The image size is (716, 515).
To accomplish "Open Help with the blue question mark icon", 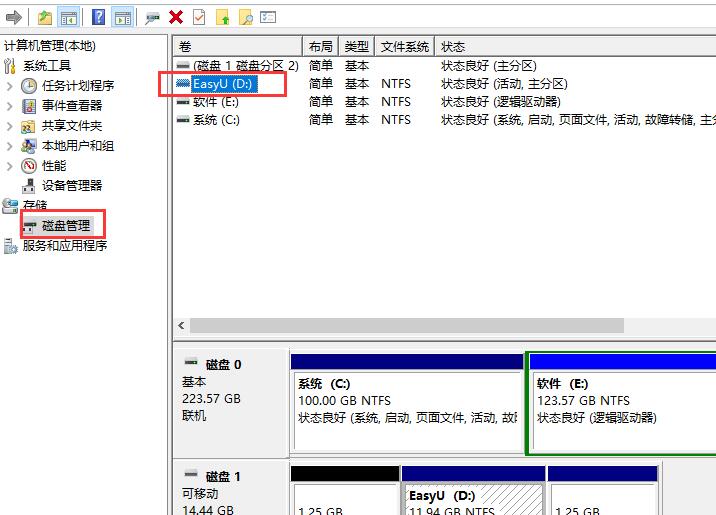I will 98,18.
